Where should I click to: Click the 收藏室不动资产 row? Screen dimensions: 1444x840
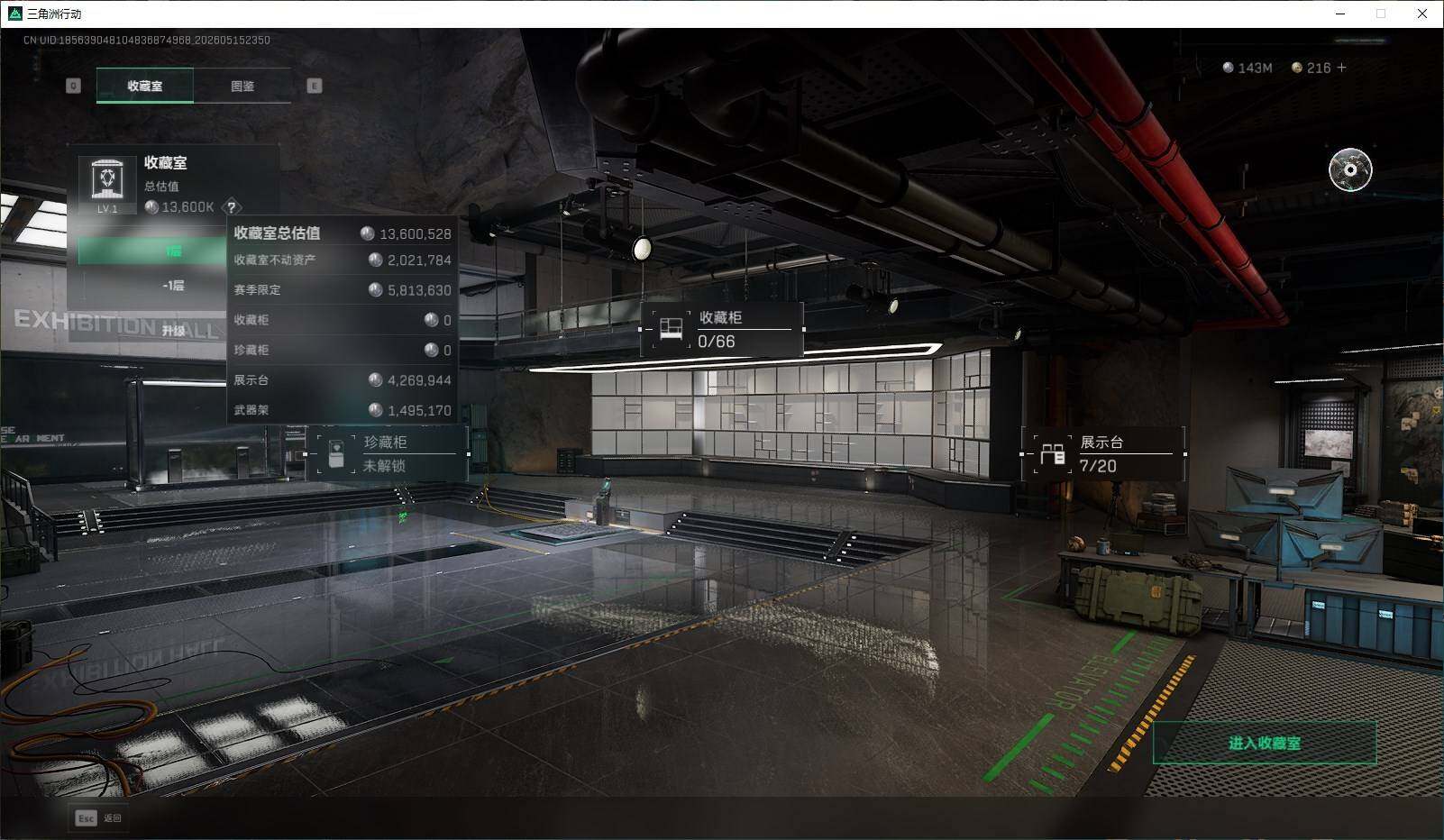[343, 260]
